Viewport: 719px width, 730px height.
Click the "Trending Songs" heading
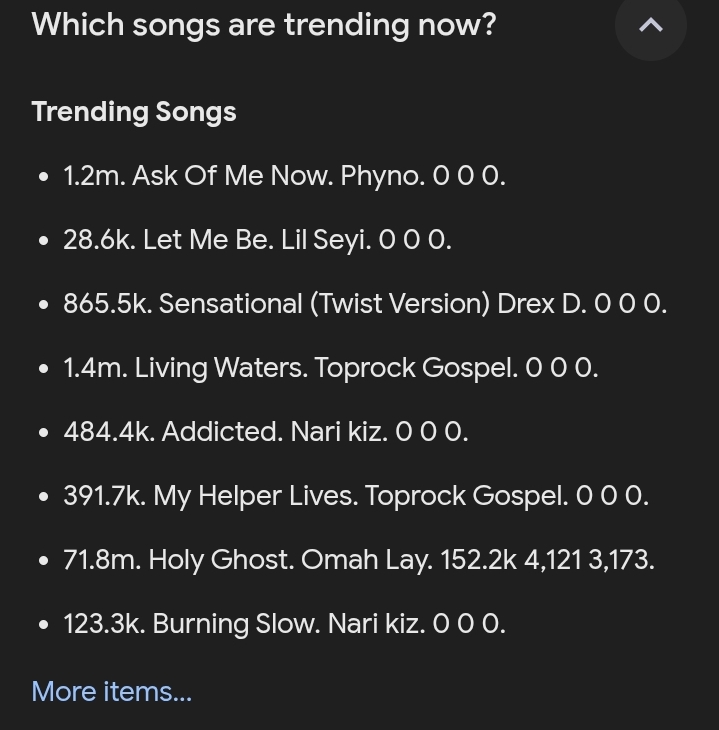tap(134, 111)
